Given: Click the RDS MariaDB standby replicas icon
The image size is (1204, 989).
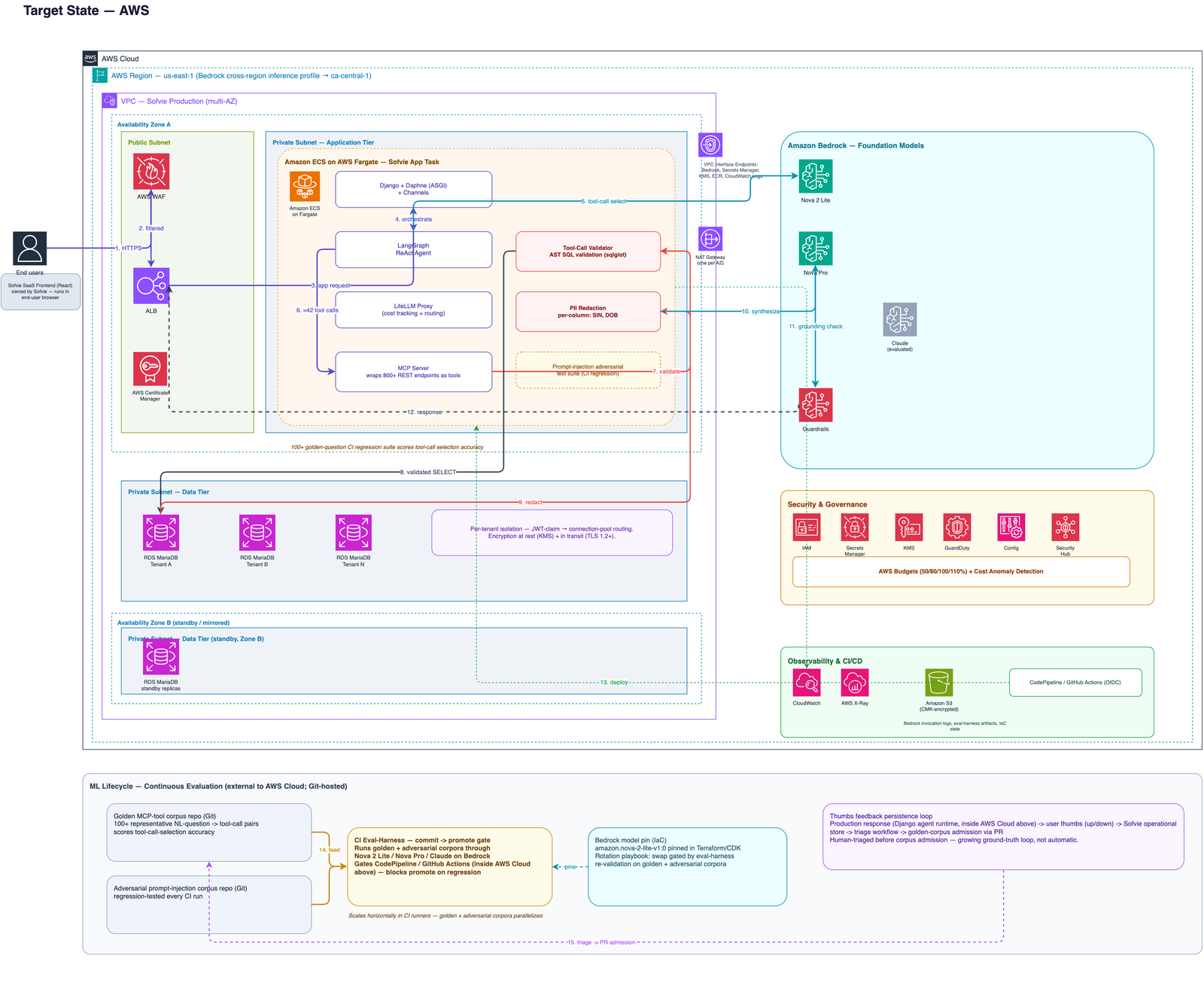Looking at the screenshot, I should pos(161,657).
